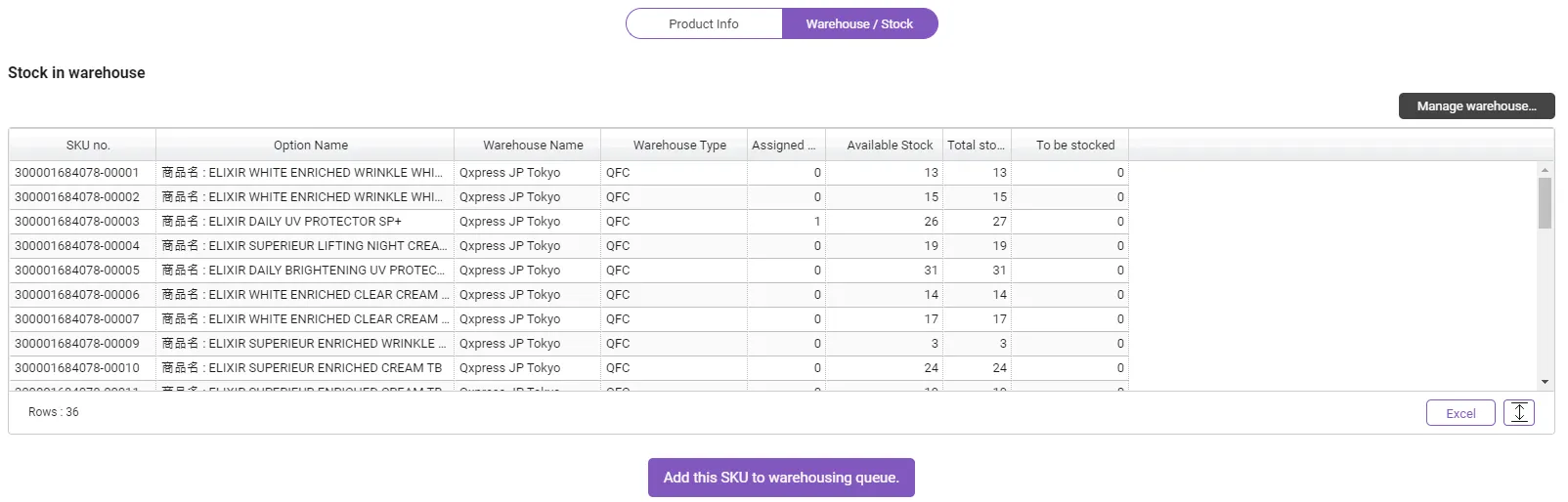Viewport: 1568px width, 502px height.
Task: Click Add this SKU to warehousing queue
Action: [x=781, y=478]
